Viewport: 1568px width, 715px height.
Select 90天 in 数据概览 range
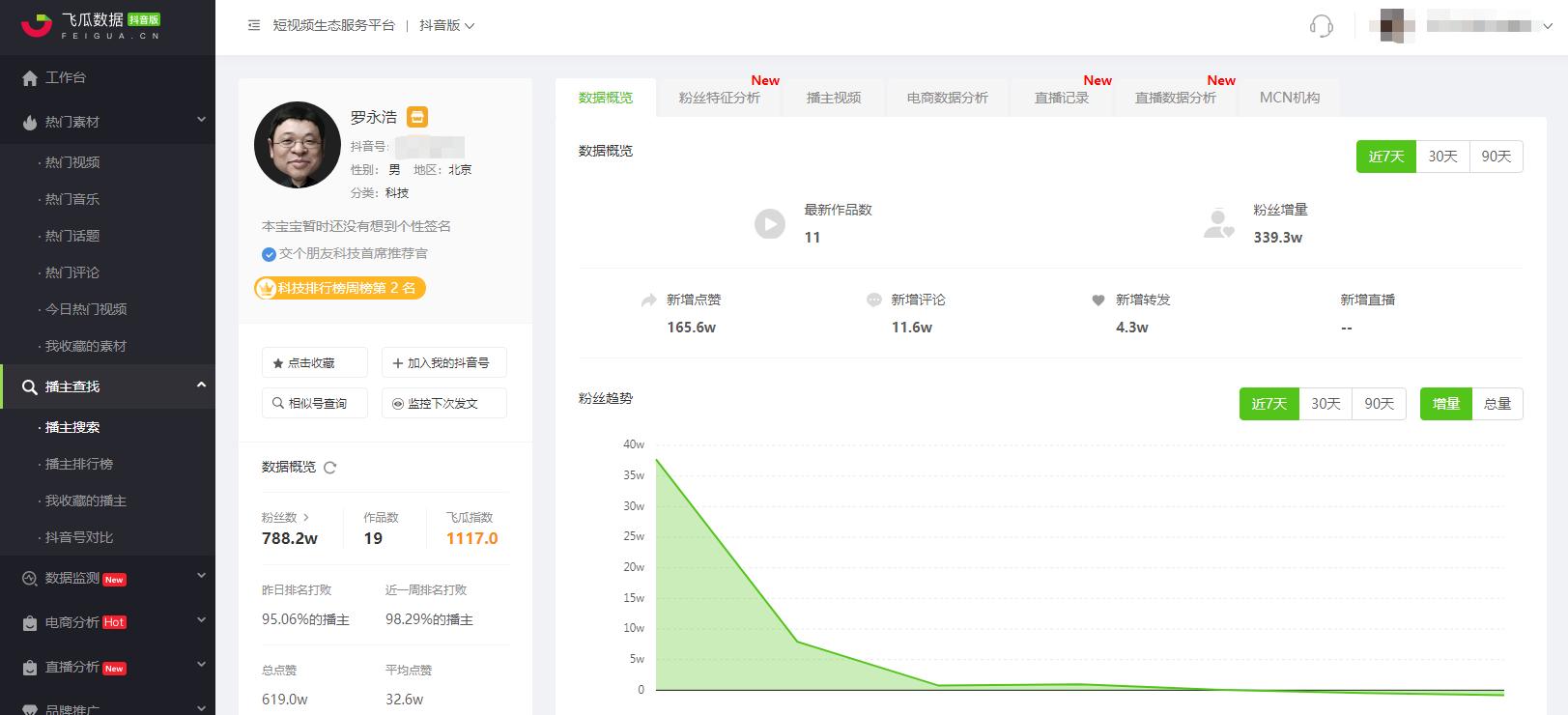point(1497,157)
